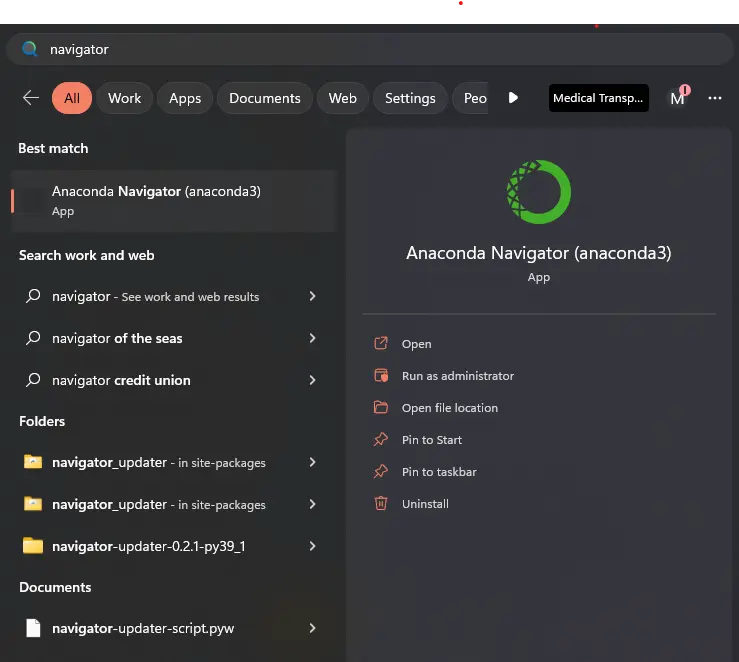Screen dimensions: 739x662
Task: Select navigator - See work and web results
Action: tap(156, 296)
